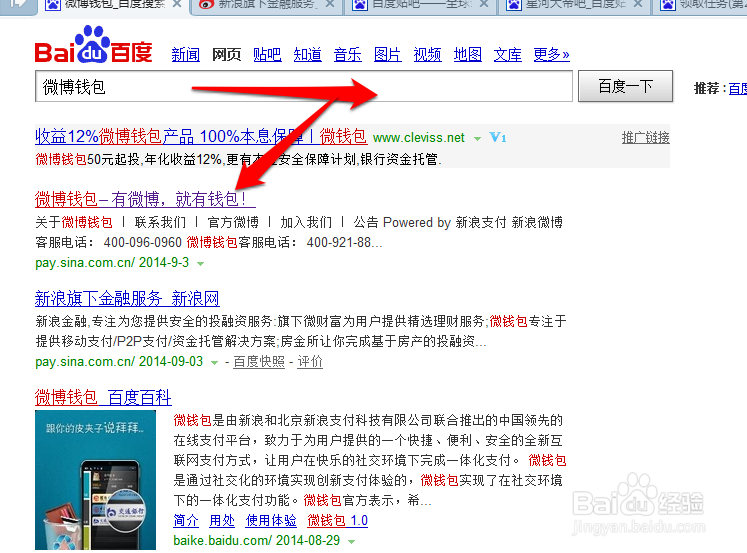Expand the arrow after pay.sina.com.cn/ 2014-09-03
Image resolution: width=747 pixels, height=553 pixels.
point(214,363)
